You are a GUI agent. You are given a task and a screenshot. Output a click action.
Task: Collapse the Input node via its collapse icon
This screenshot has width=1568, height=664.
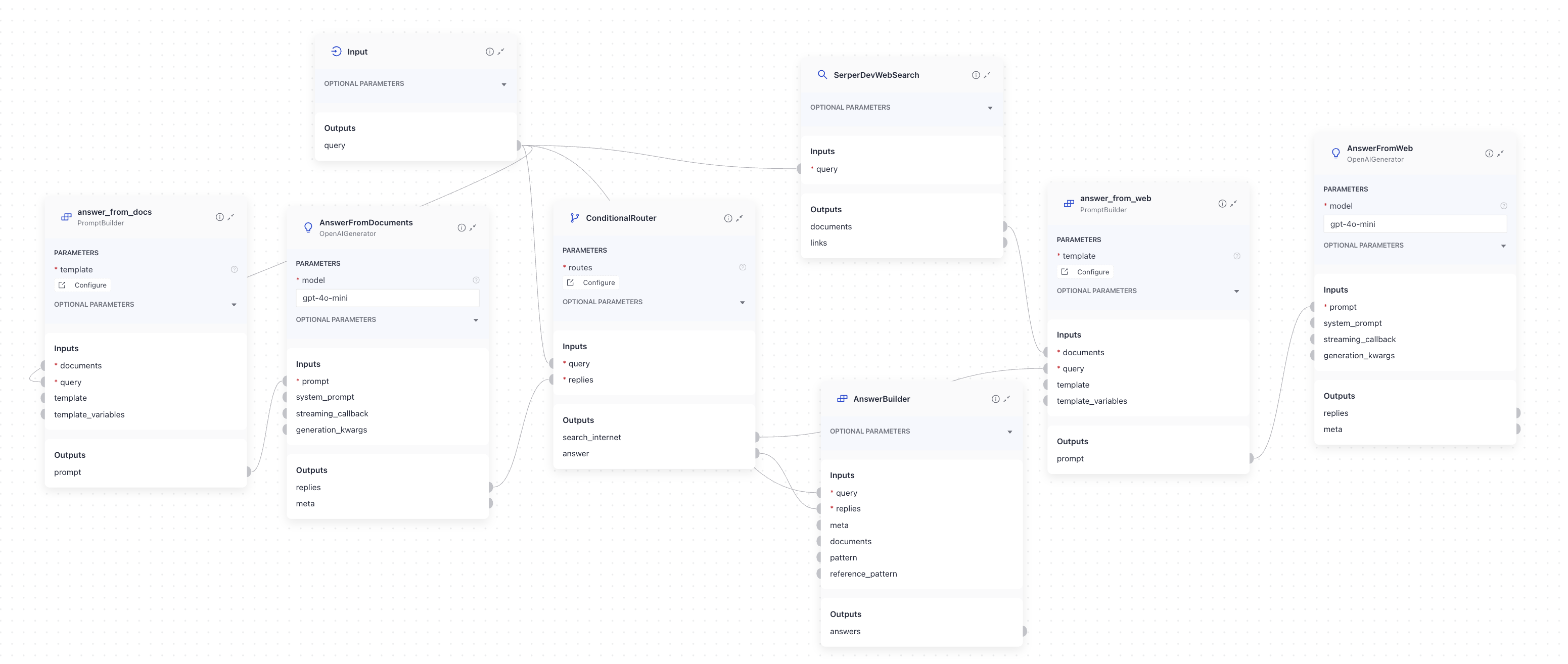tap(500, 51)
